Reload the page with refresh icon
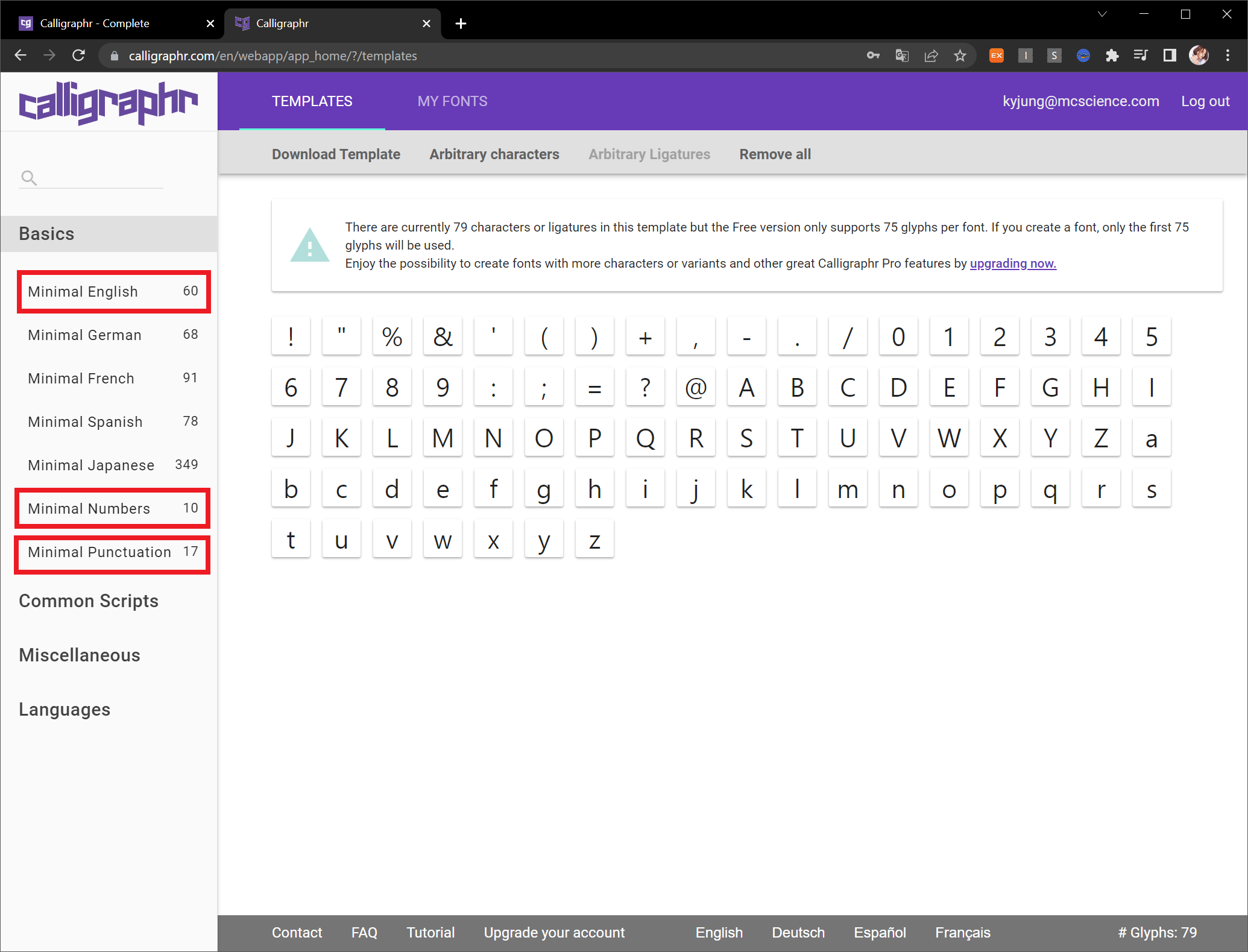 pos(78,55)
